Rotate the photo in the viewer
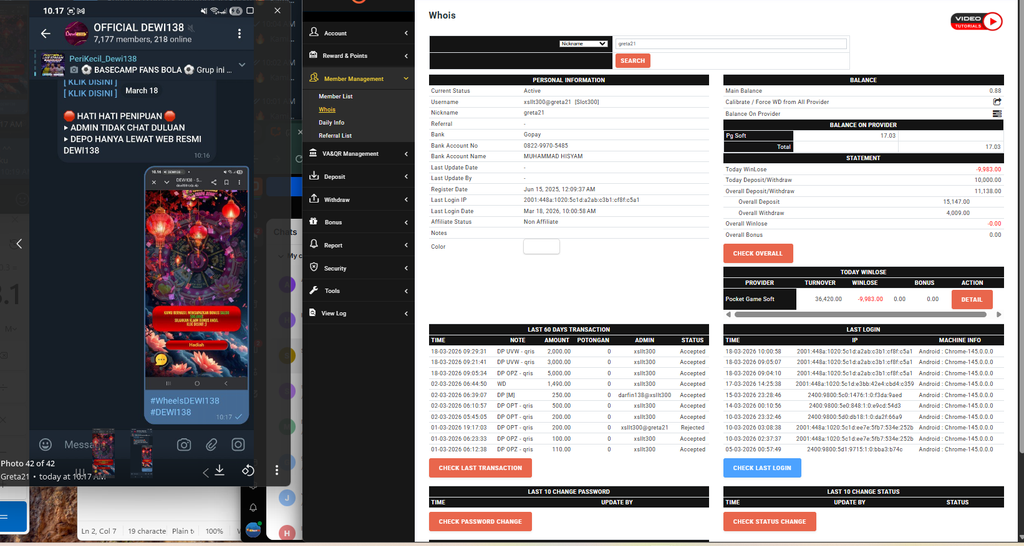The height and width of the screenshot is (546, 1024). click(x=248, y=470)
